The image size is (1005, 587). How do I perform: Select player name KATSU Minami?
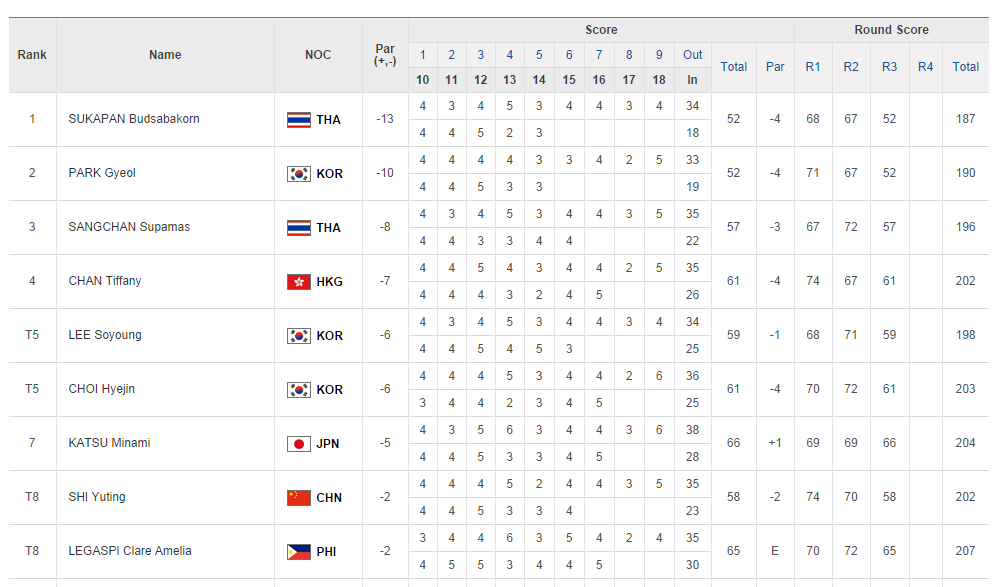coord(109,443)
